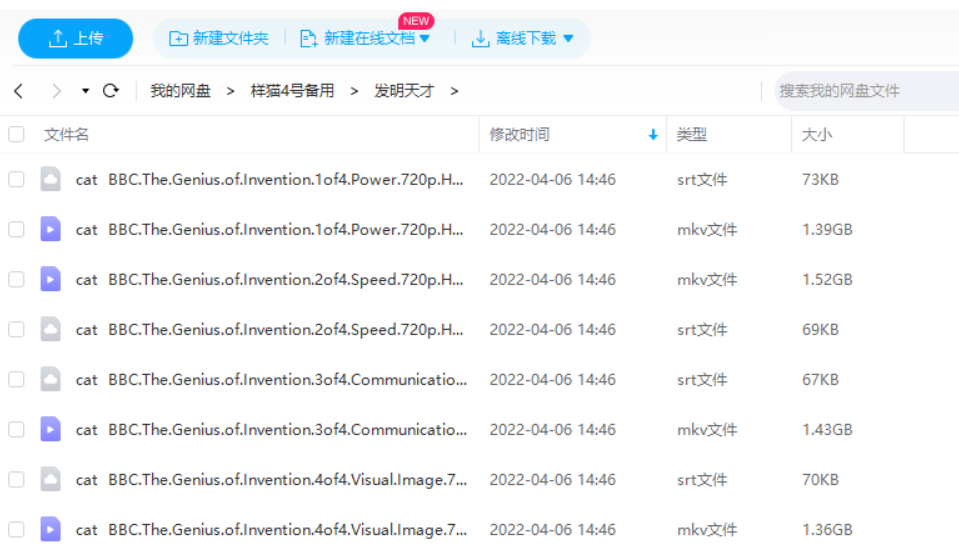This screenshot has width=959, height=555.
Task: Navigate to the 样猫4号备用 breadcrumb folder
Action: coord(292,91)
